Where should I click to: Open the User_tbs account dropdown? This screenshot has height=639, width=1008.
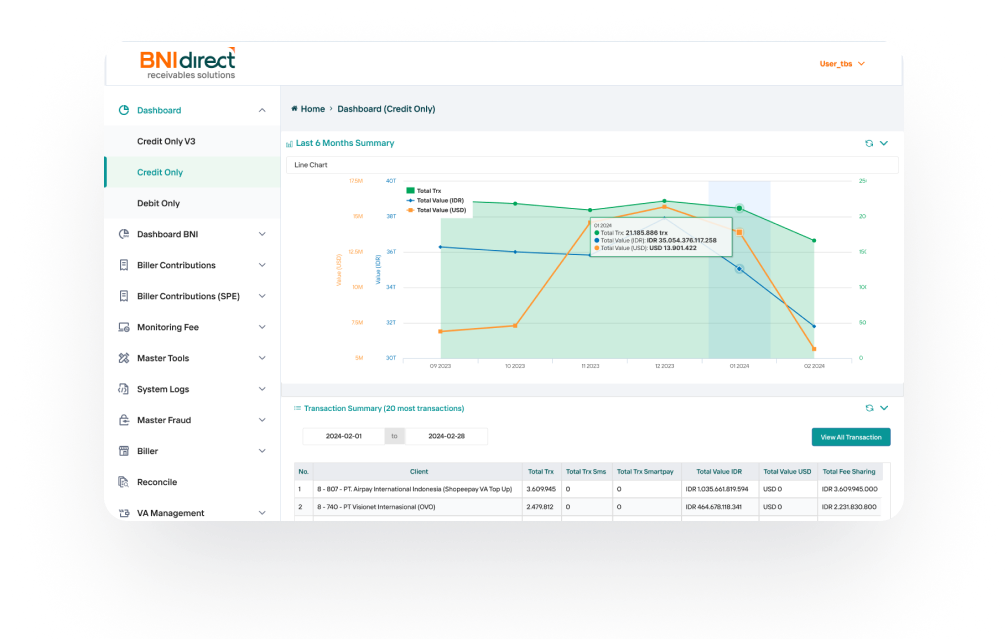click(x=842, y=64)
